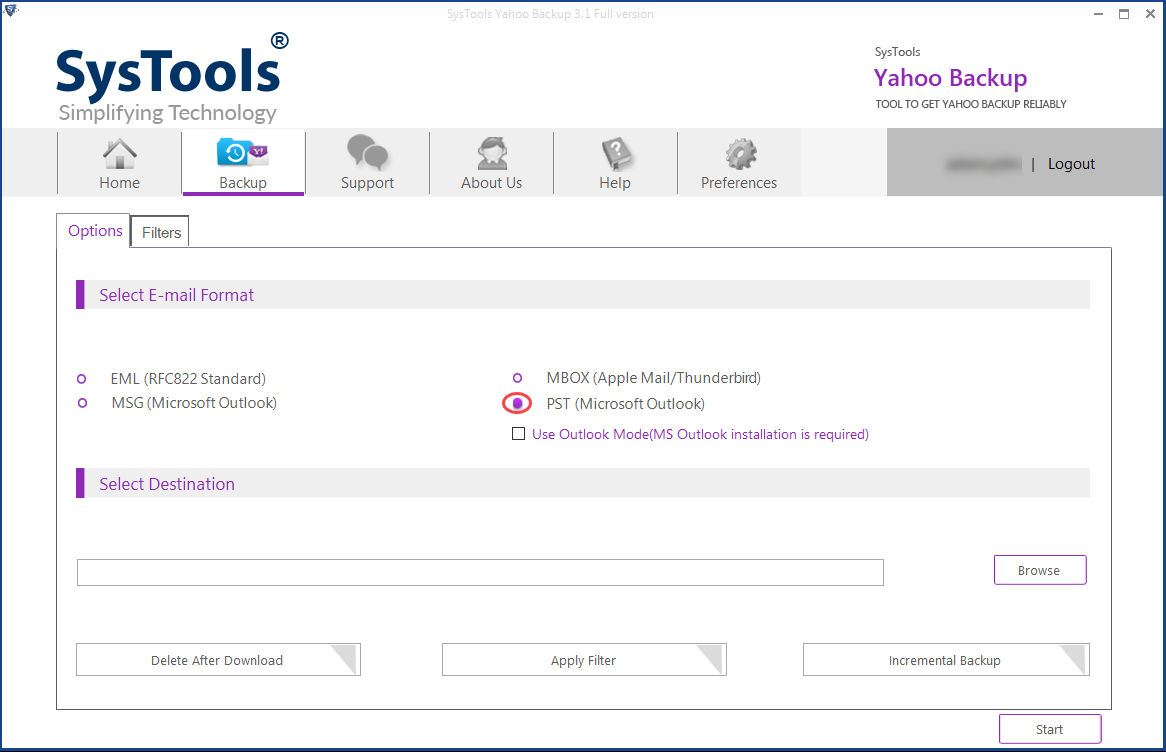The width and height of the screenshot is (1166, 752).
Task: Choose EML (RFC822 Standard) format
Action: 82,379
